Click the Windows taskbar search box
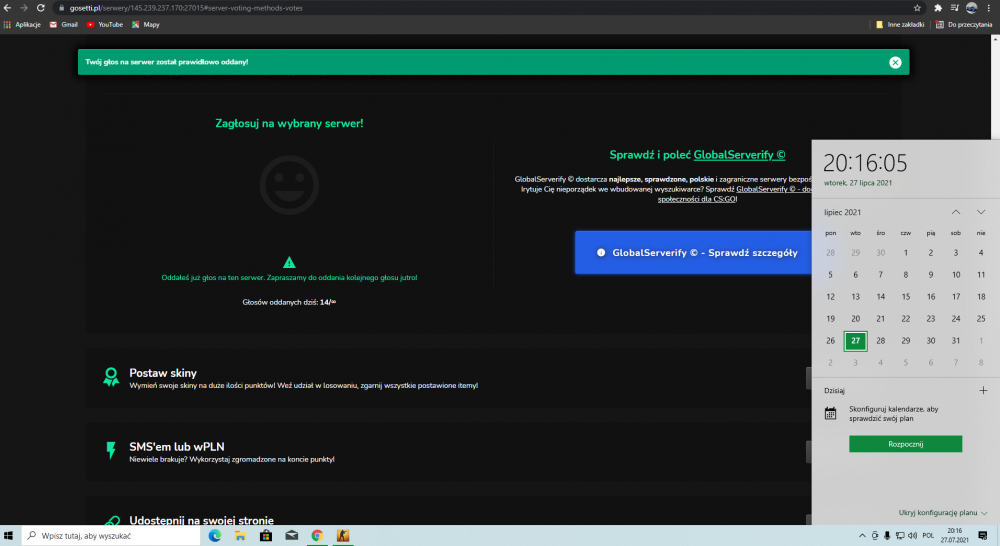Viewport: 1000px width, 546px height. coord(112,536)
